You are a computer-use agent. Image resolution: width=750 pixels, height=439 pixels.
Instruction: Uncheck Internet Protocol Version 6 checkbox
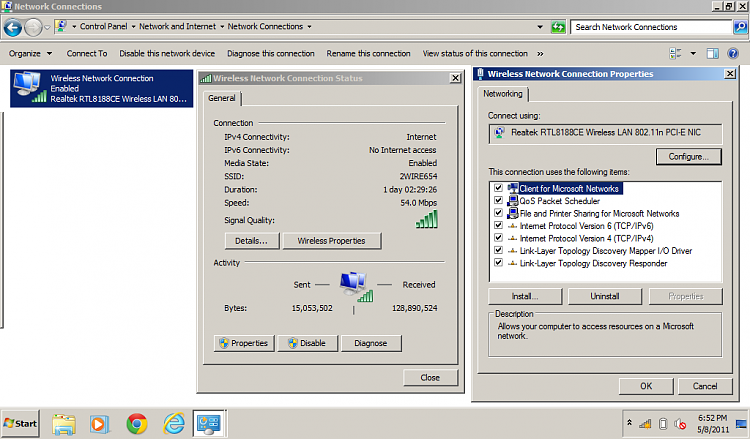(498, 225)
